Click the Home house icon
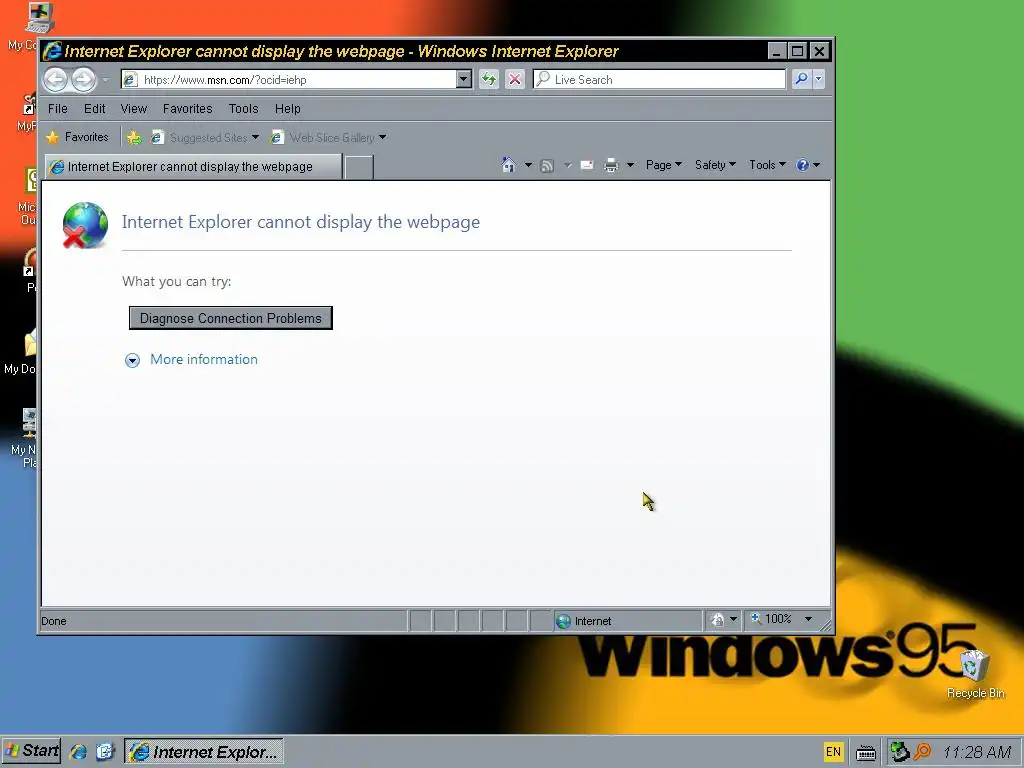 (x=508, y=165)
